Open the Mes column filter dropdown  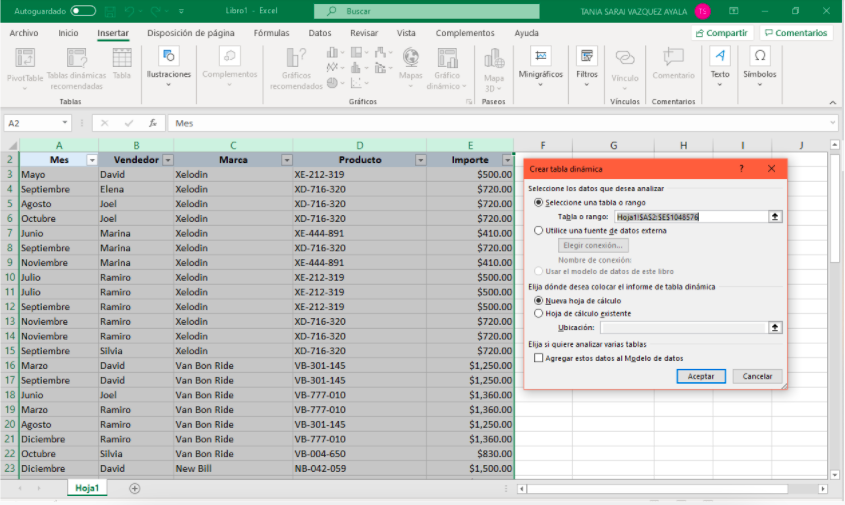[92, 160]
